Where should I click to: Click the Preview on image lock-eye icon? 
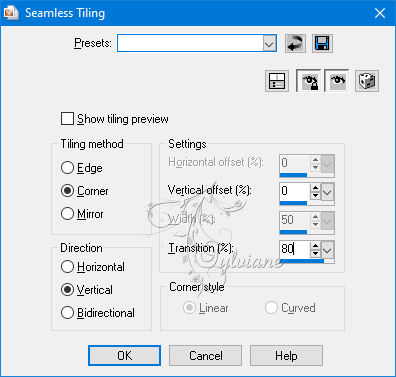(309, 81)
